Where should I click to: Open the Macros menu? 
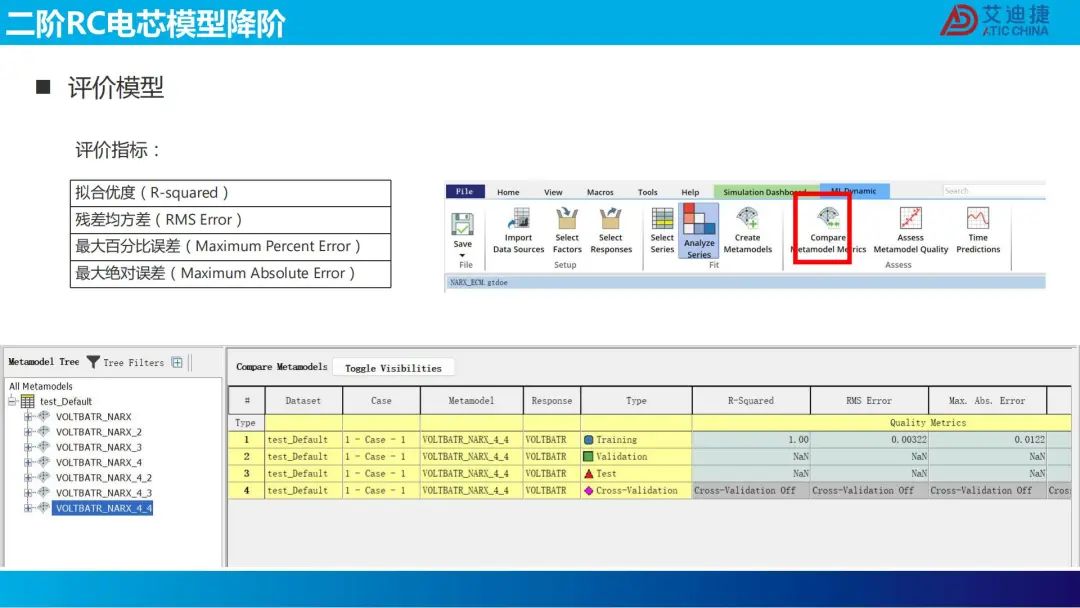[x=600, y=192]
